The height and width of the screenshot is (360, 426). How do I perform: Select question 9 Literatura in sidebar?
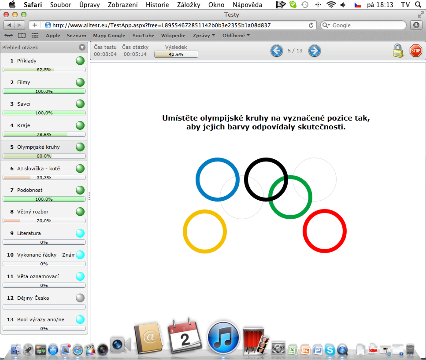coord(44,236)
